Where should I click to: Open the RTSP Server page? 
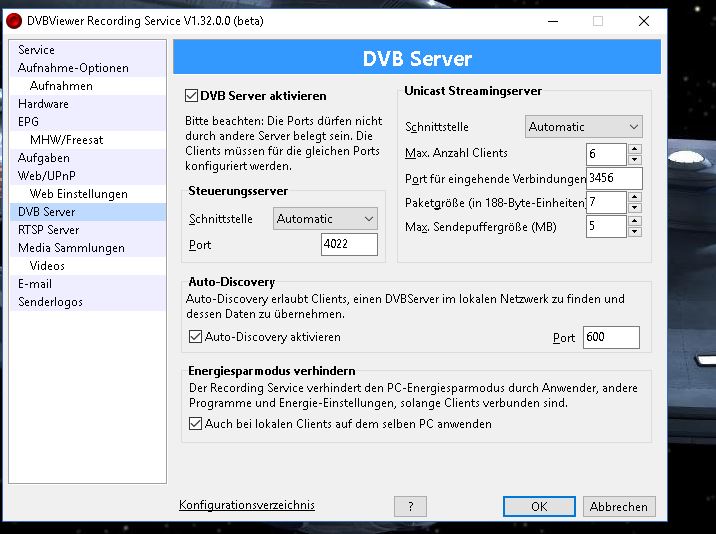pyautogui.click(x=88, y=230)
